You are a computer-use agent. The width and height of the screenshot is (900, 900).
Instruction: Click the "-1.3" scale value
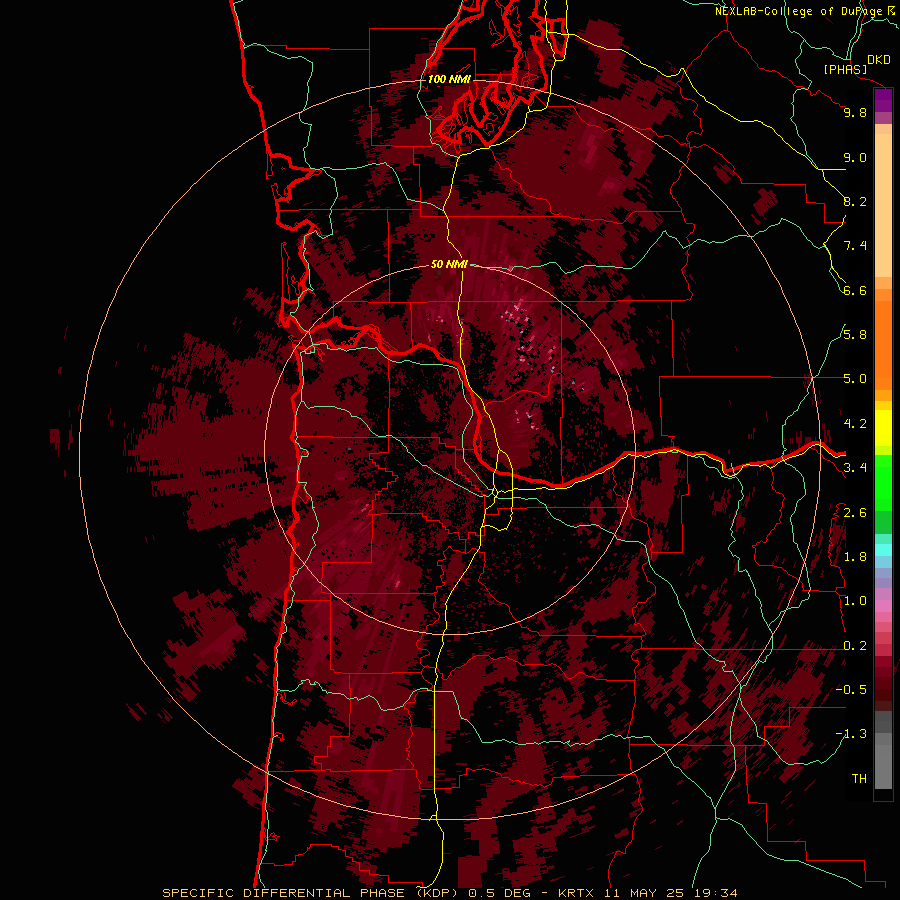[851, 734]
